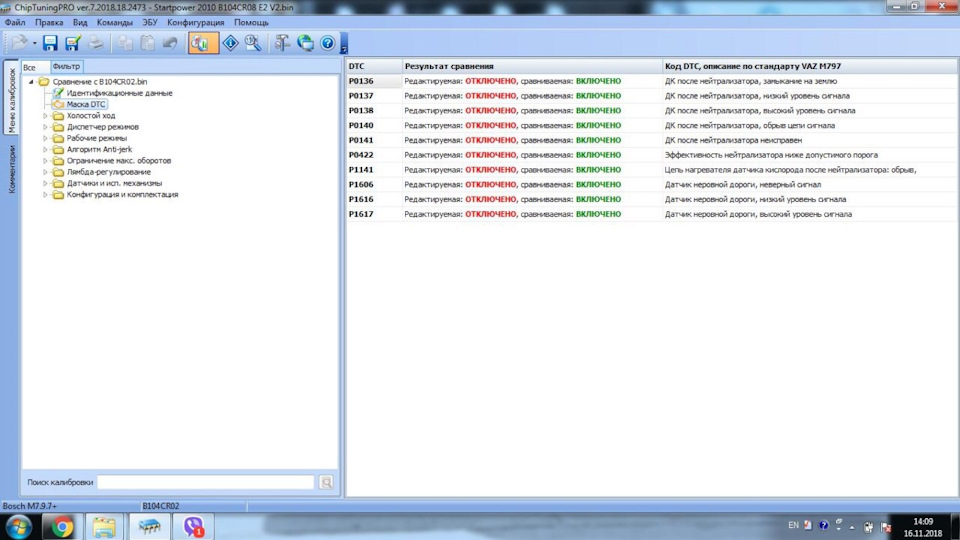Click the Лямбда-регулирование folder icon
This screenshot has height=540, width=960.
58,172
